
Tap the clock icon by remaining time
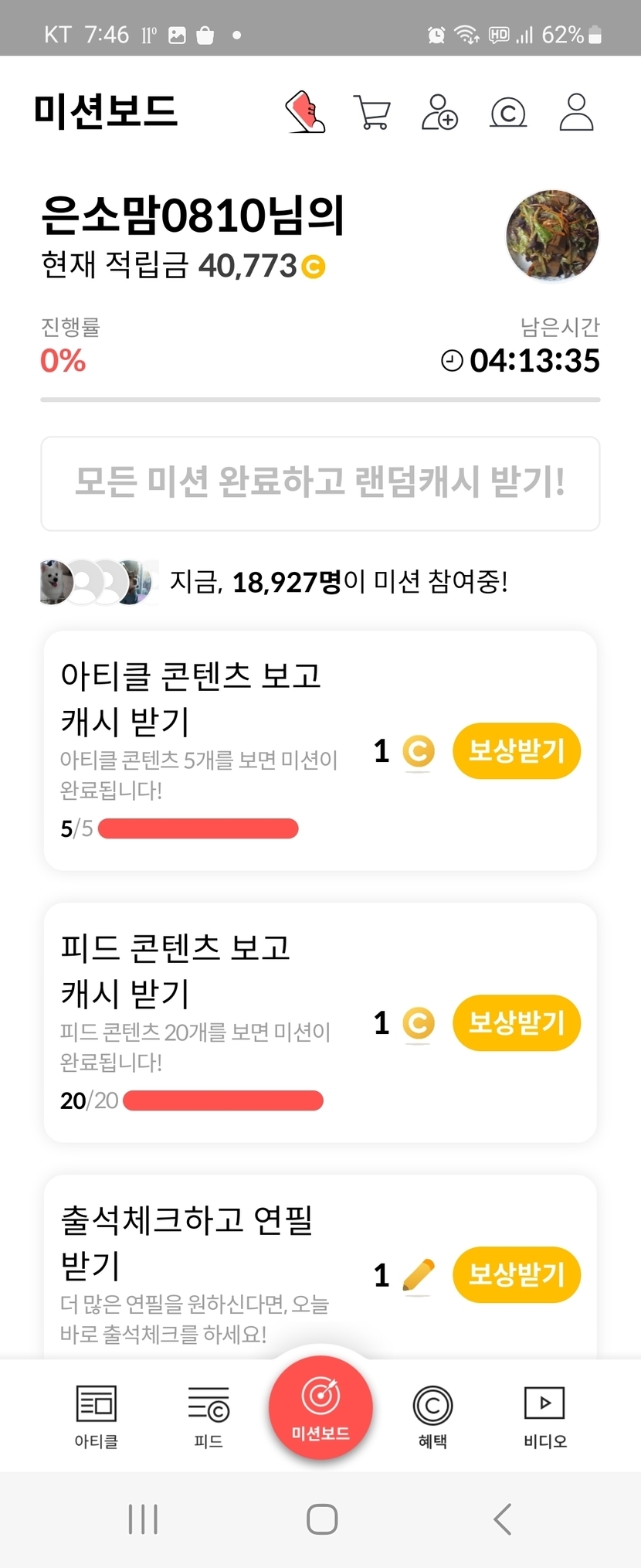coord(452,360)
